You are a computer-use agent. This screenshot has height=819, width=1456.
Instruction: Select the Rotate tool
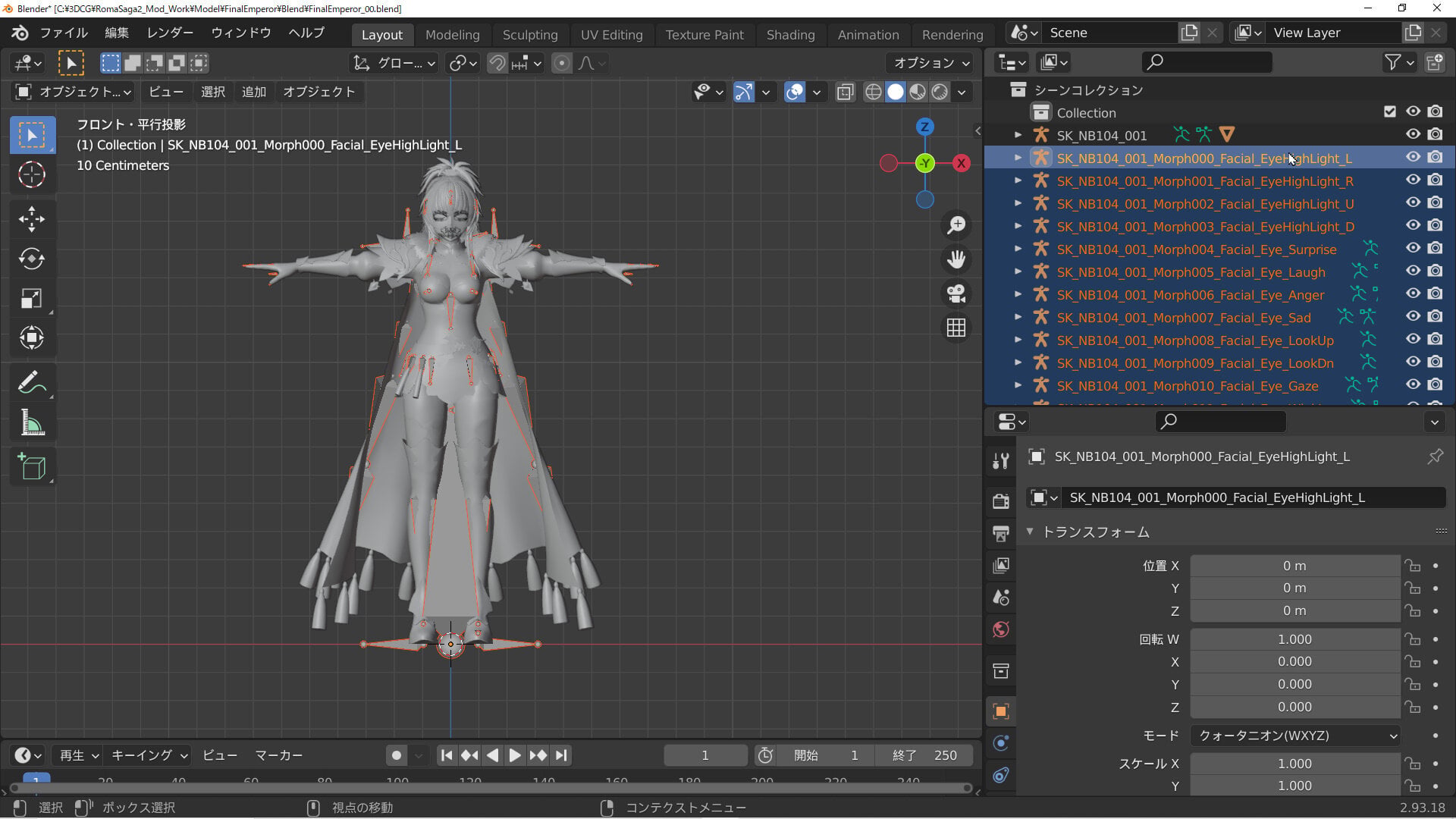(x=32, y=259)
